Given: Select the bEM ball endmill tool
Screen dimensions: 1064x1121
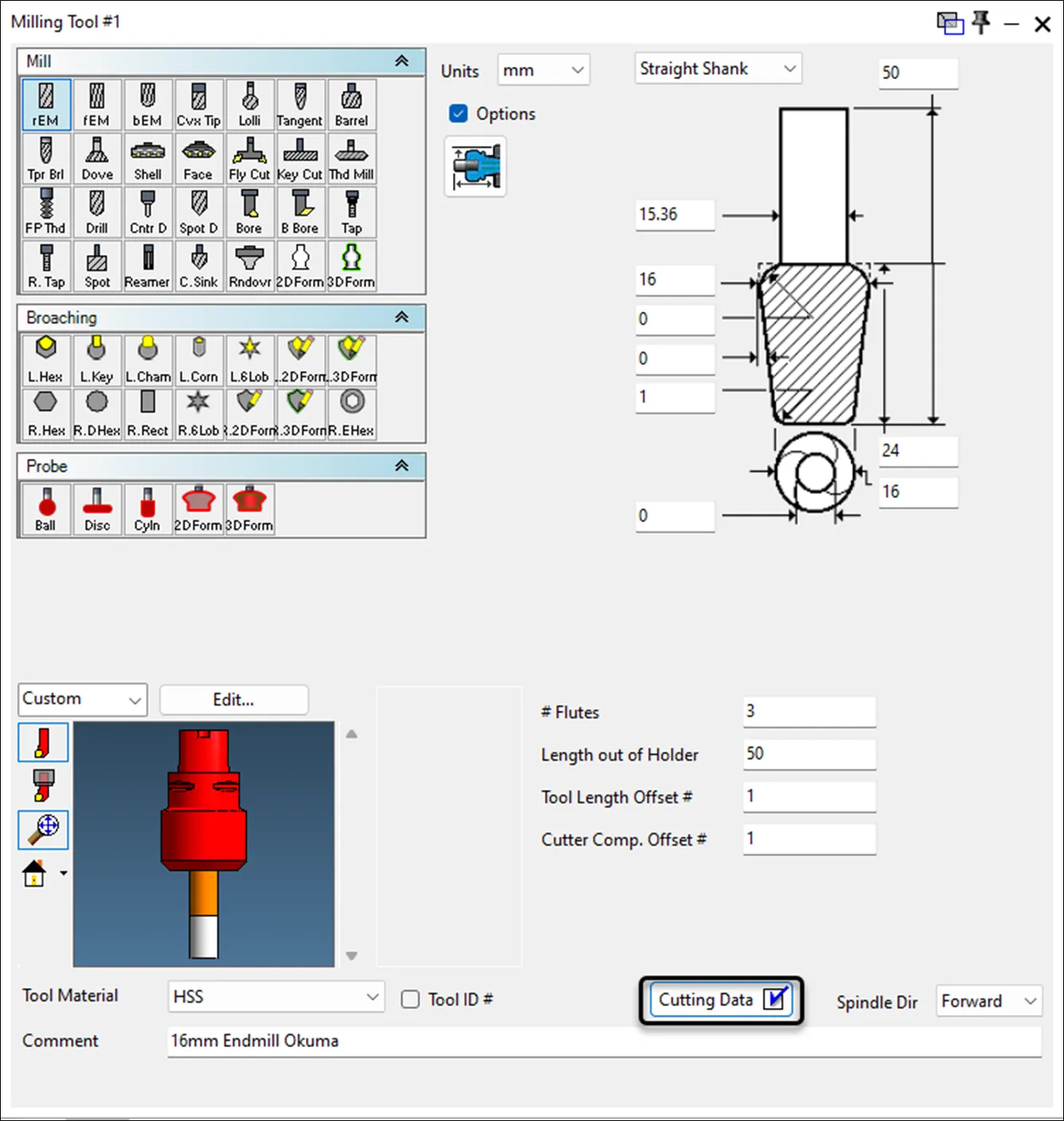Looking at the screenshot, I should point(147,104).
